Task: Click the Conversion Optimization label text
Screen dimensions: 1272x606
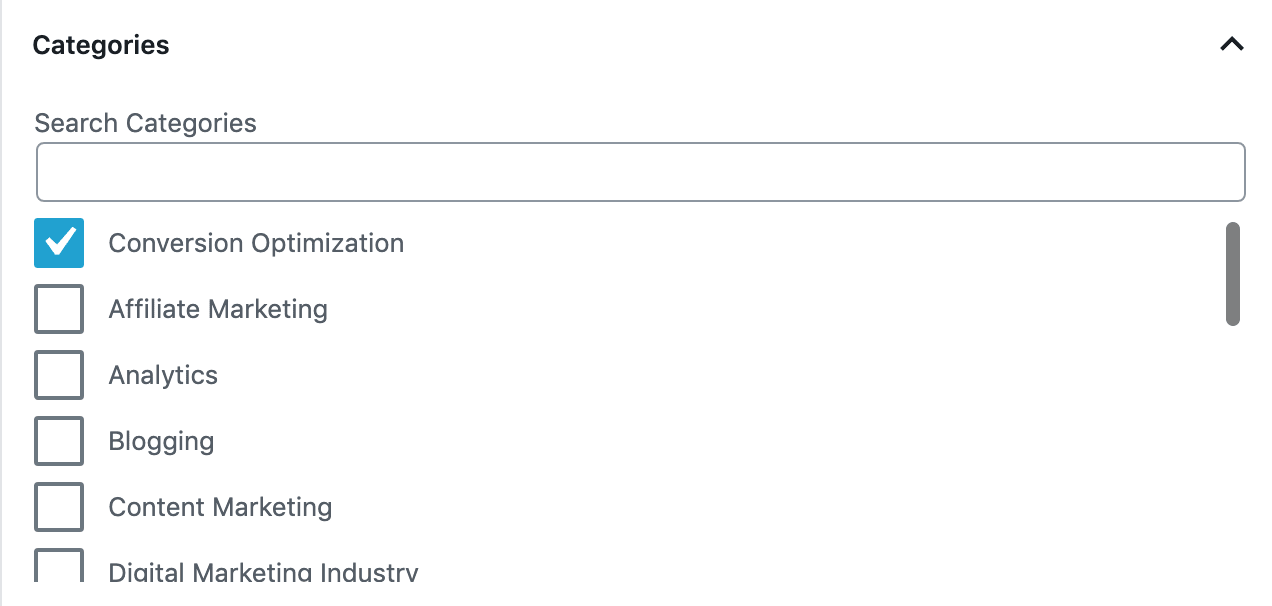Action: 256,243
